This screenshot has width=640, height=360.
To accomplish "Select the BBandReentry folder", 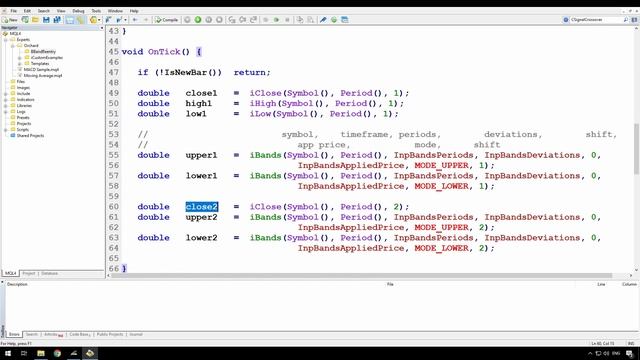I will click(x=43, y=51).
